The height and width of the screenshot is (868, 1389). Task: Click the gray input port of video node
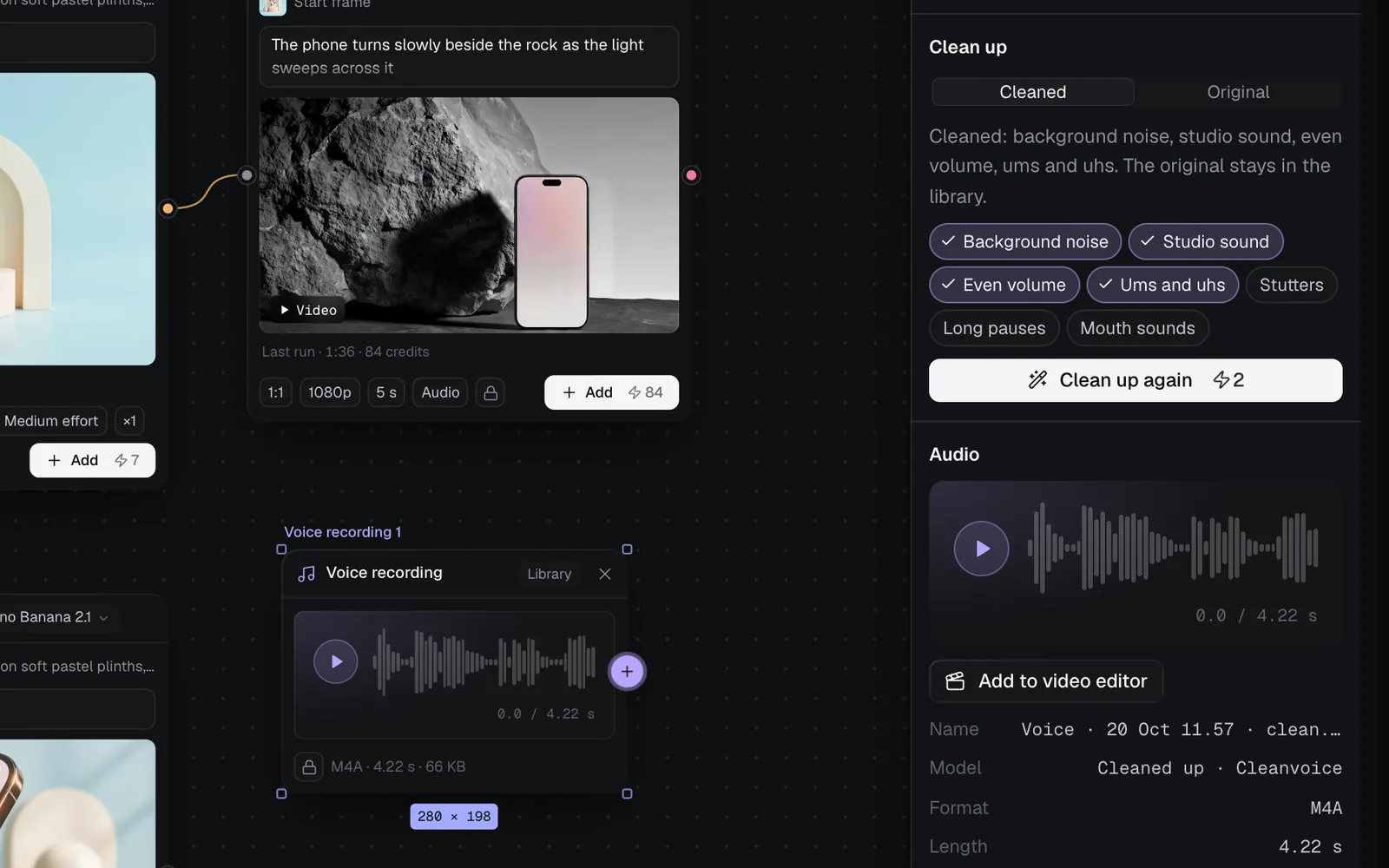[247, 175]
